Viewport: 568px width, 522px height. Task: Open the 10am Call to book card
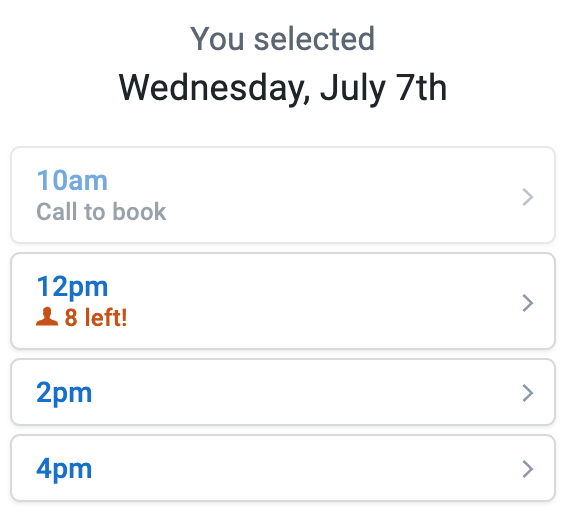coord(283,195)
